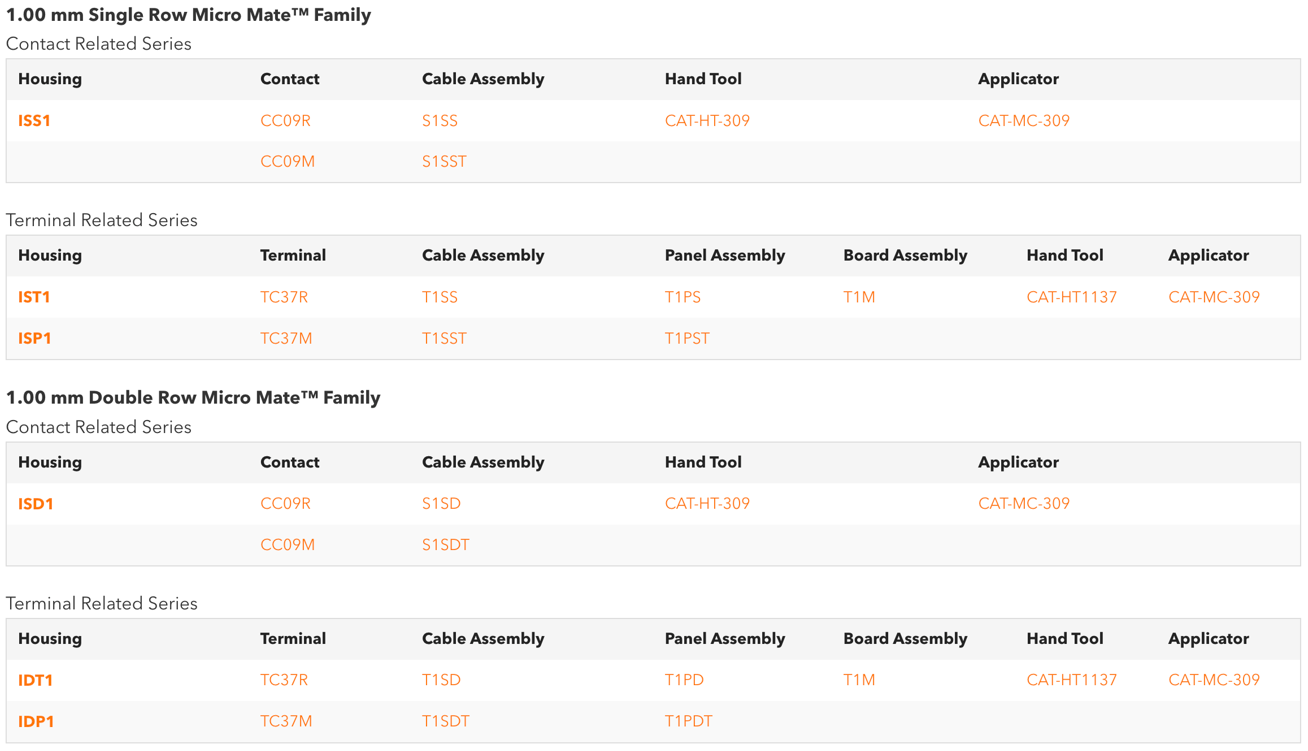Open the T1PST panel assembly link
The width and height of the screenshot is (1308, 751).
[x=687, y=338]
